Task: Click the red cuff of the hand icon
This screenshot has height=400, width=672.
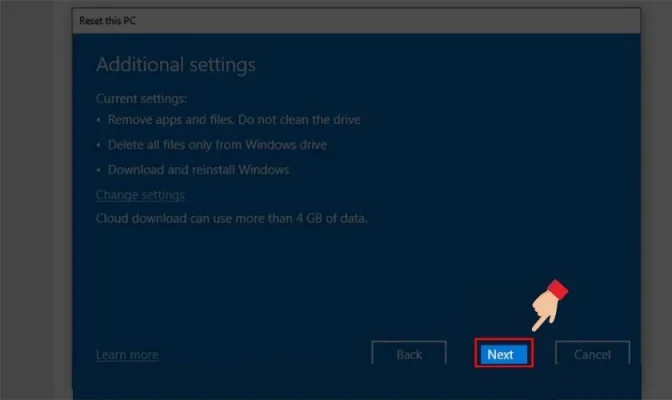Action: (558, 290)
